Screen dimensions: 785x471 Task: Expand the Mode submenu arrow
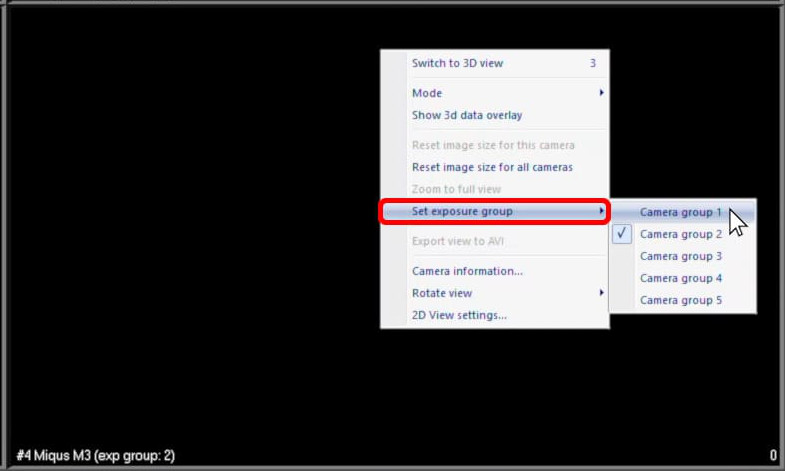(601, 93)
